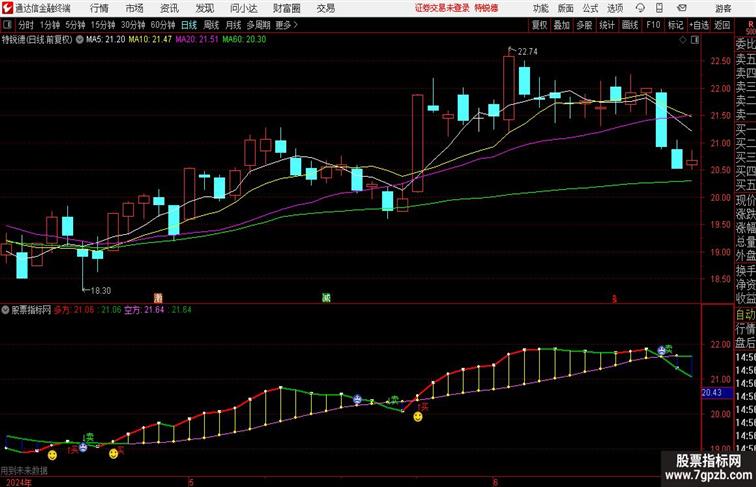Screen dimensions: 756x487
Task: Open the 多周期 multi-period view
Action: [259, 25]
